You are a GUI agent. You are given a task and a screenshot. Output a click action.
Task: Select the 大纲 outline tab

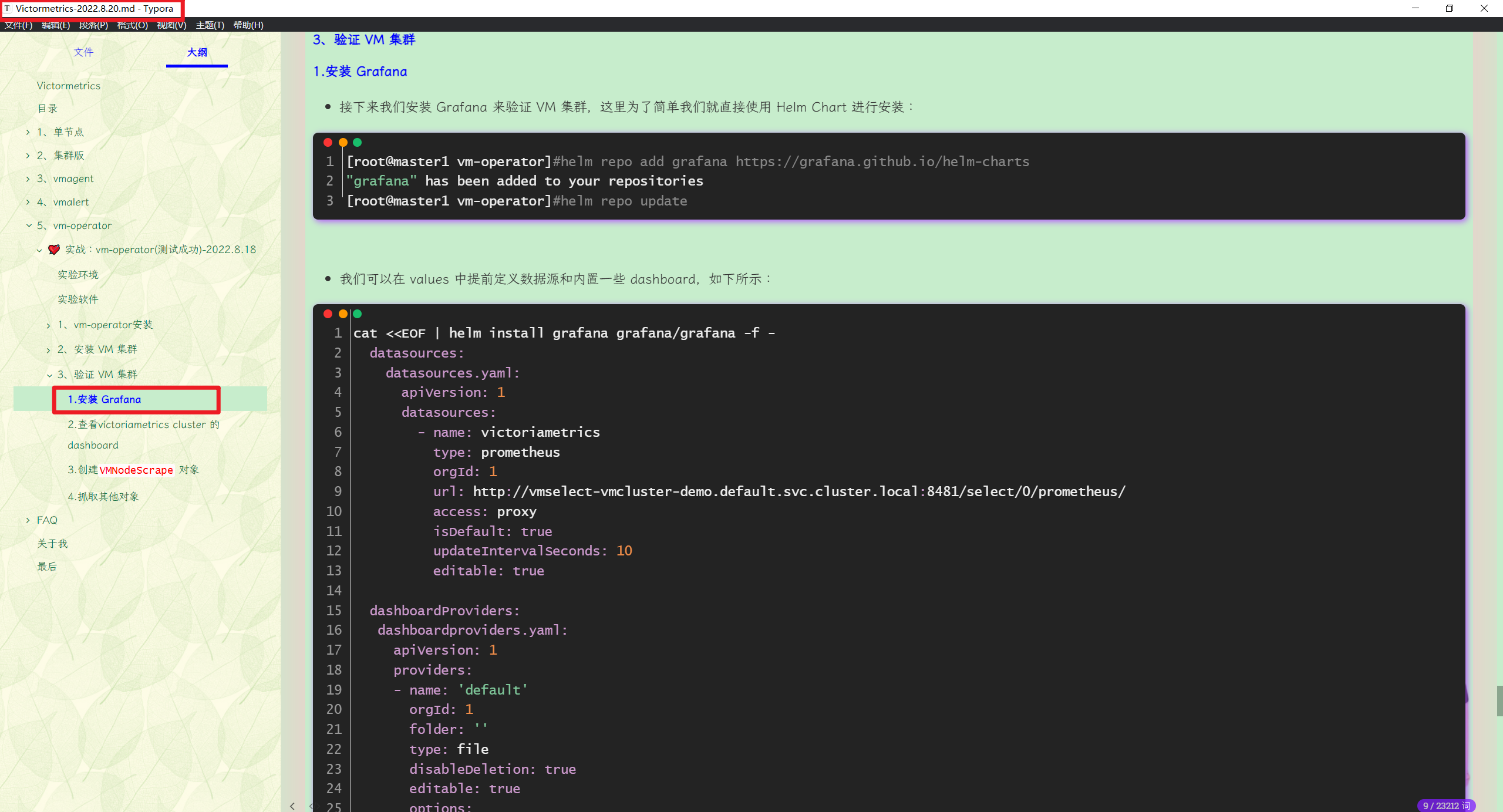tap(197, 52)
